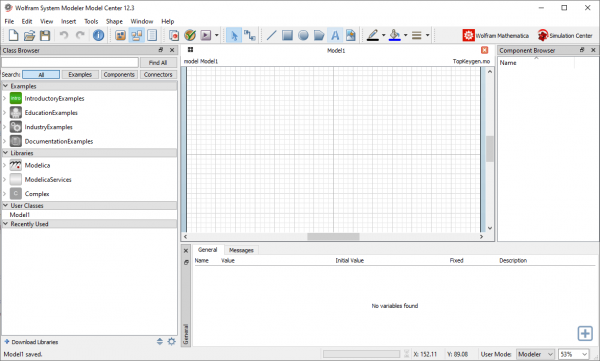Select DocumentationExamples in Class Browser
This screenshot has height=361, width=600.
pos(59,141)
